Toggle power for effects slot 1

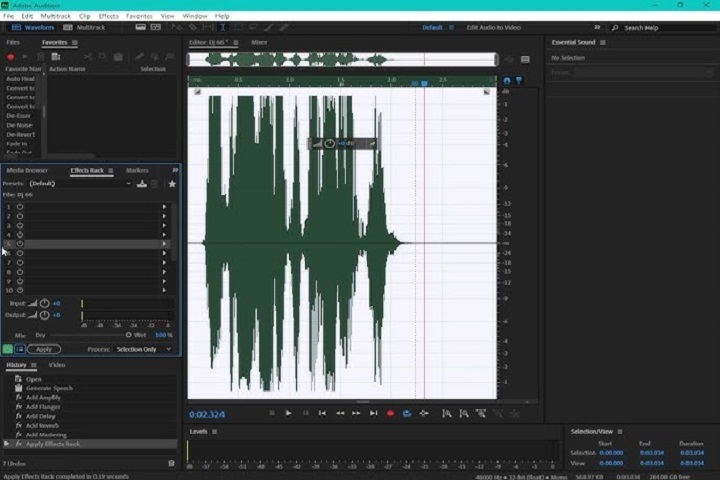(20, 207)
